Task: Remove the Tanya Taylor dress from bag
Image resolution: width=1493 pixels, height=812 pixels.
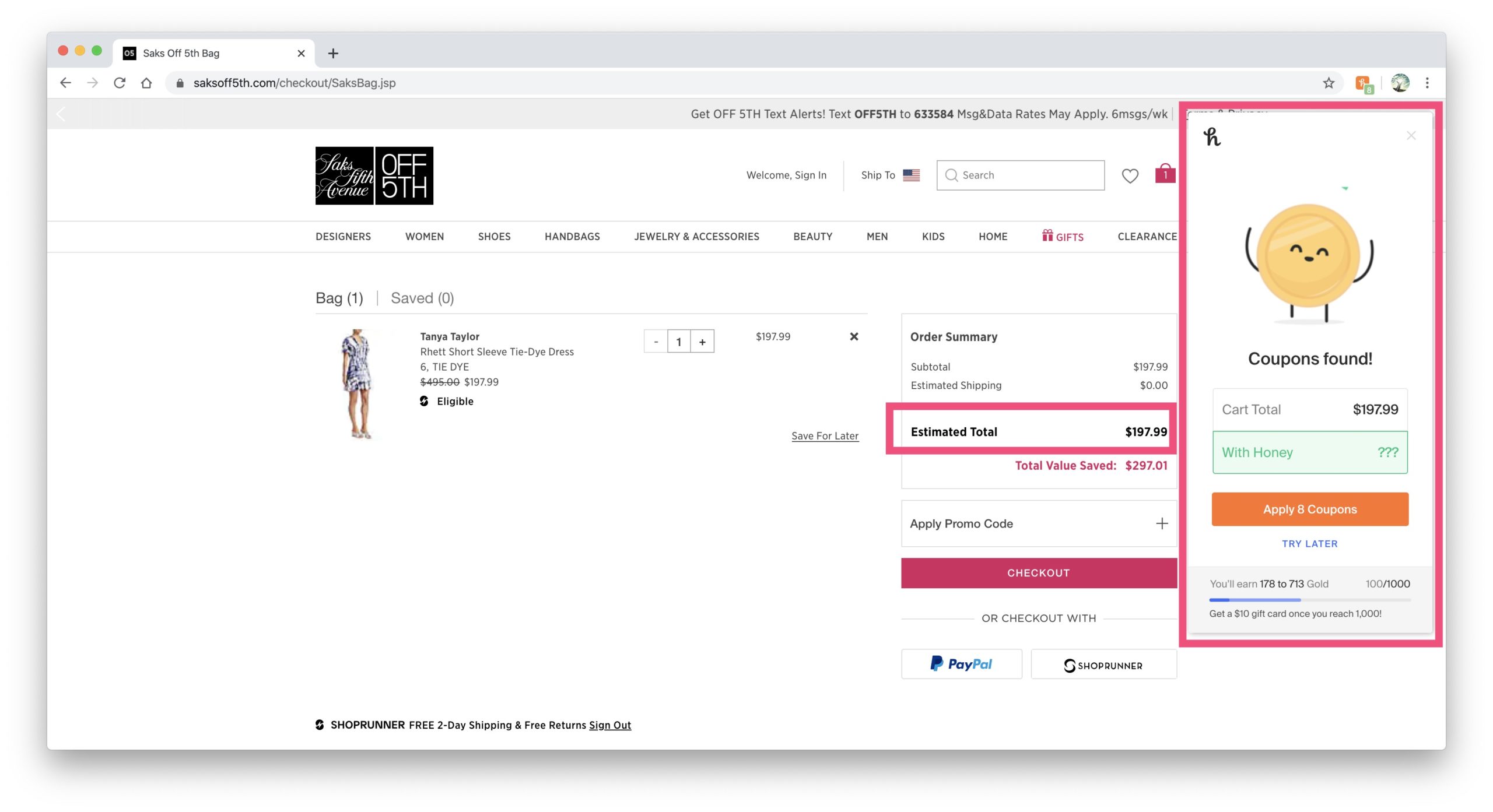Action: [x=854, y=336]
